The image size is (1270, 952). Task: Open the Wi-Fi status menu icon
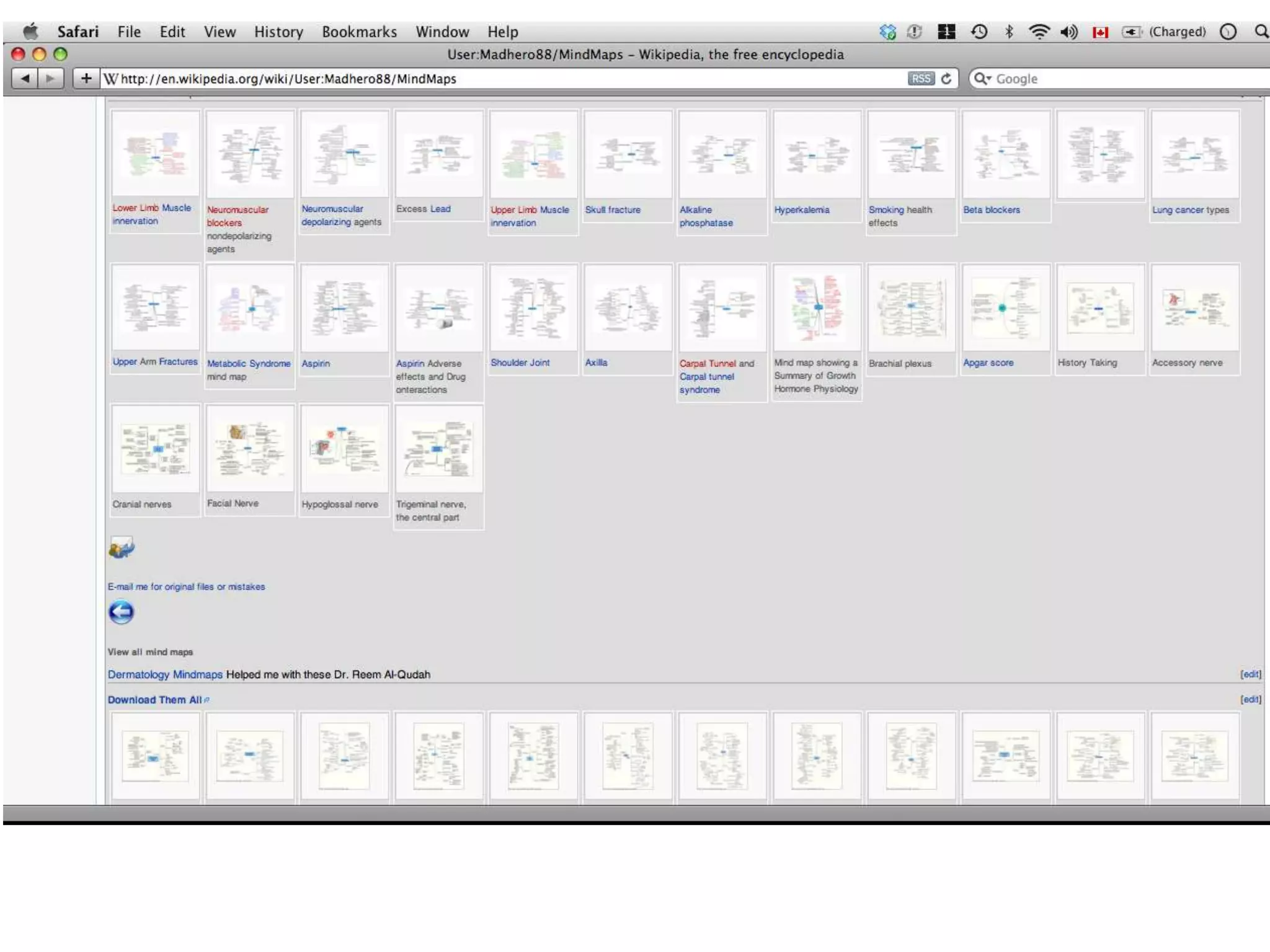click(1039, 32)
